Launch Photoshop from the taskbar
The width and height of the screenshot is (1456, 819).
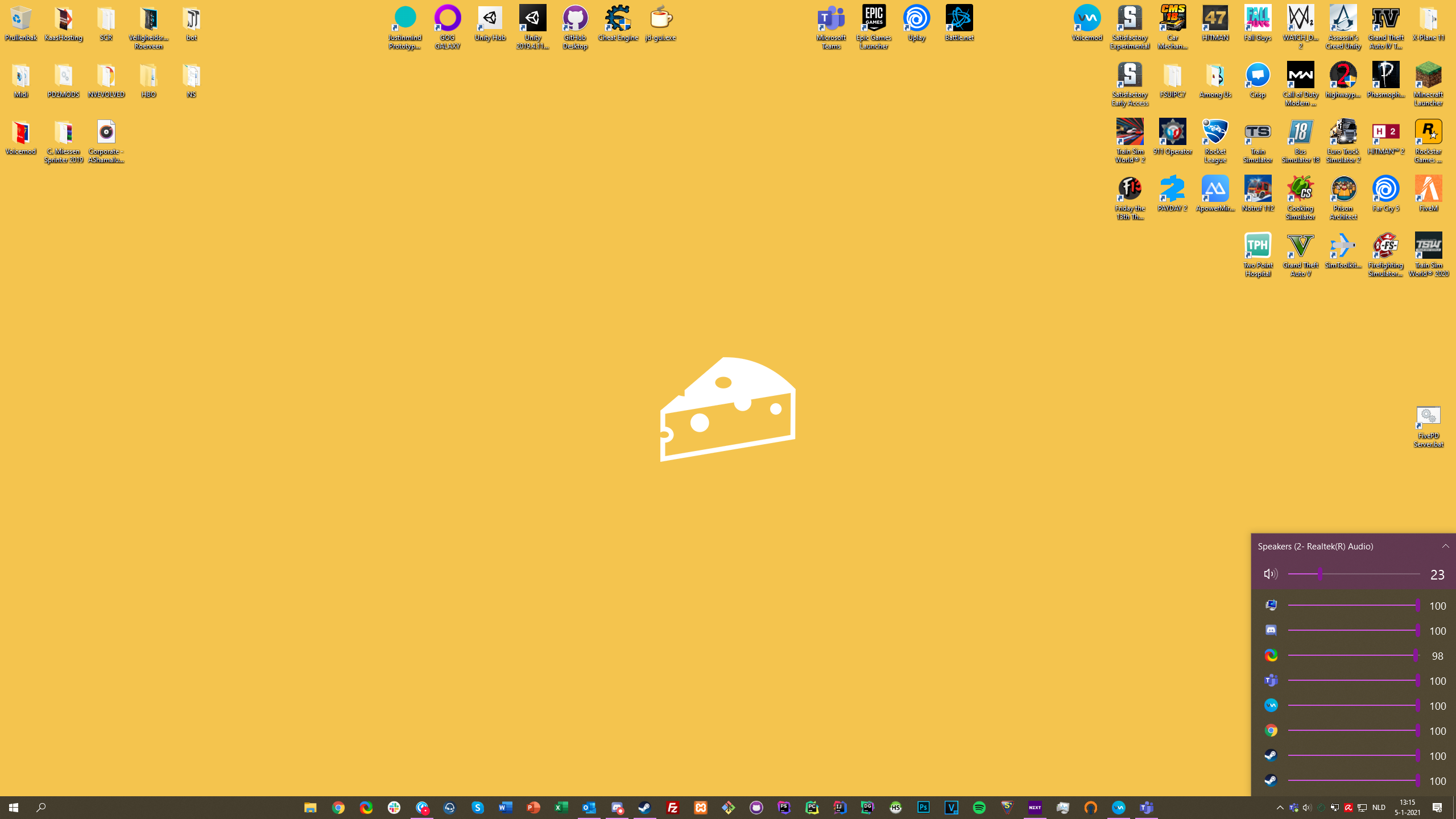tap(924, 808)
